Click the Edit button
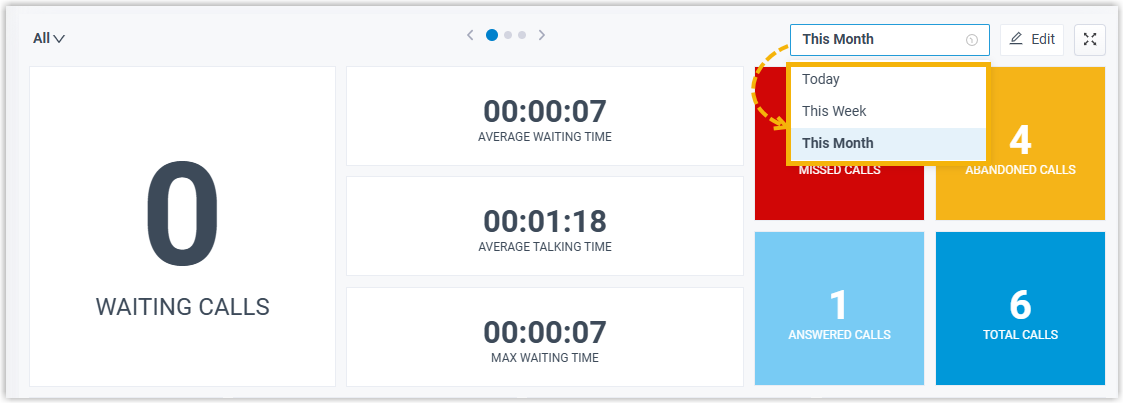The height and width of the screenshot is (404, 1124). (1032, 39)
